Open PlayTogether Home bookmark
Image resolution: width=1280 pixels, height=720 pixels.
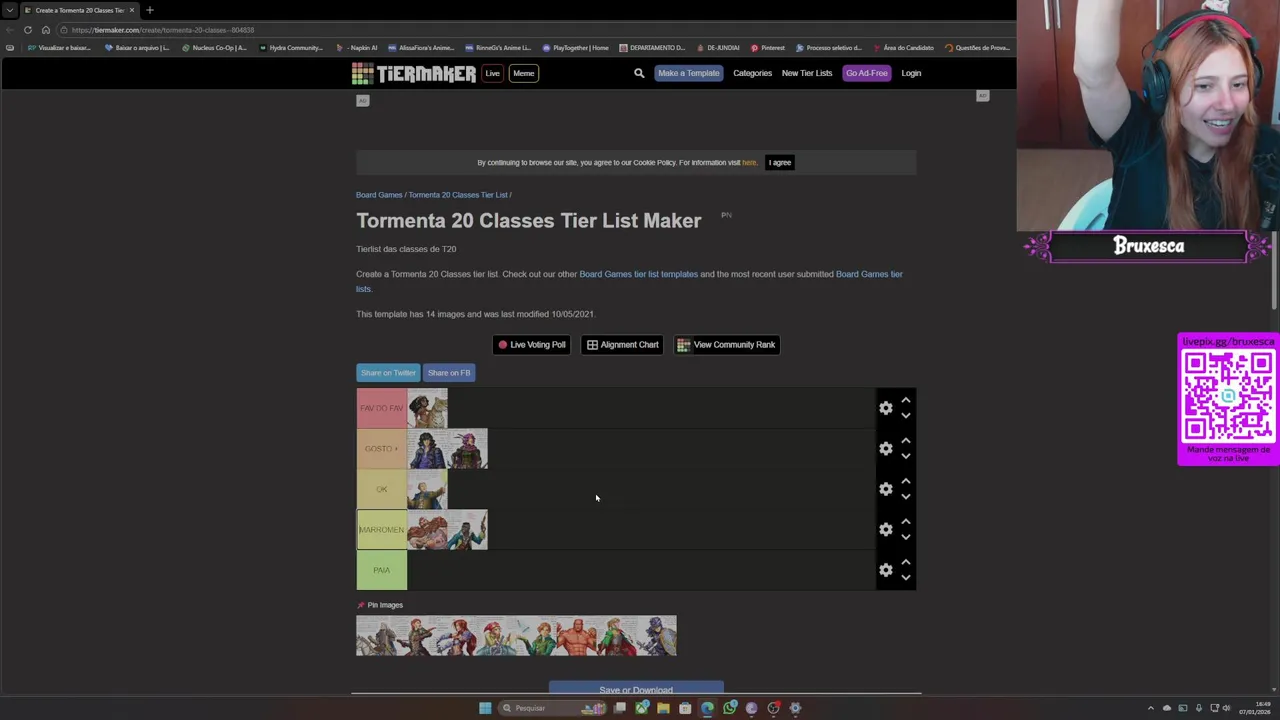pos(576,48)
